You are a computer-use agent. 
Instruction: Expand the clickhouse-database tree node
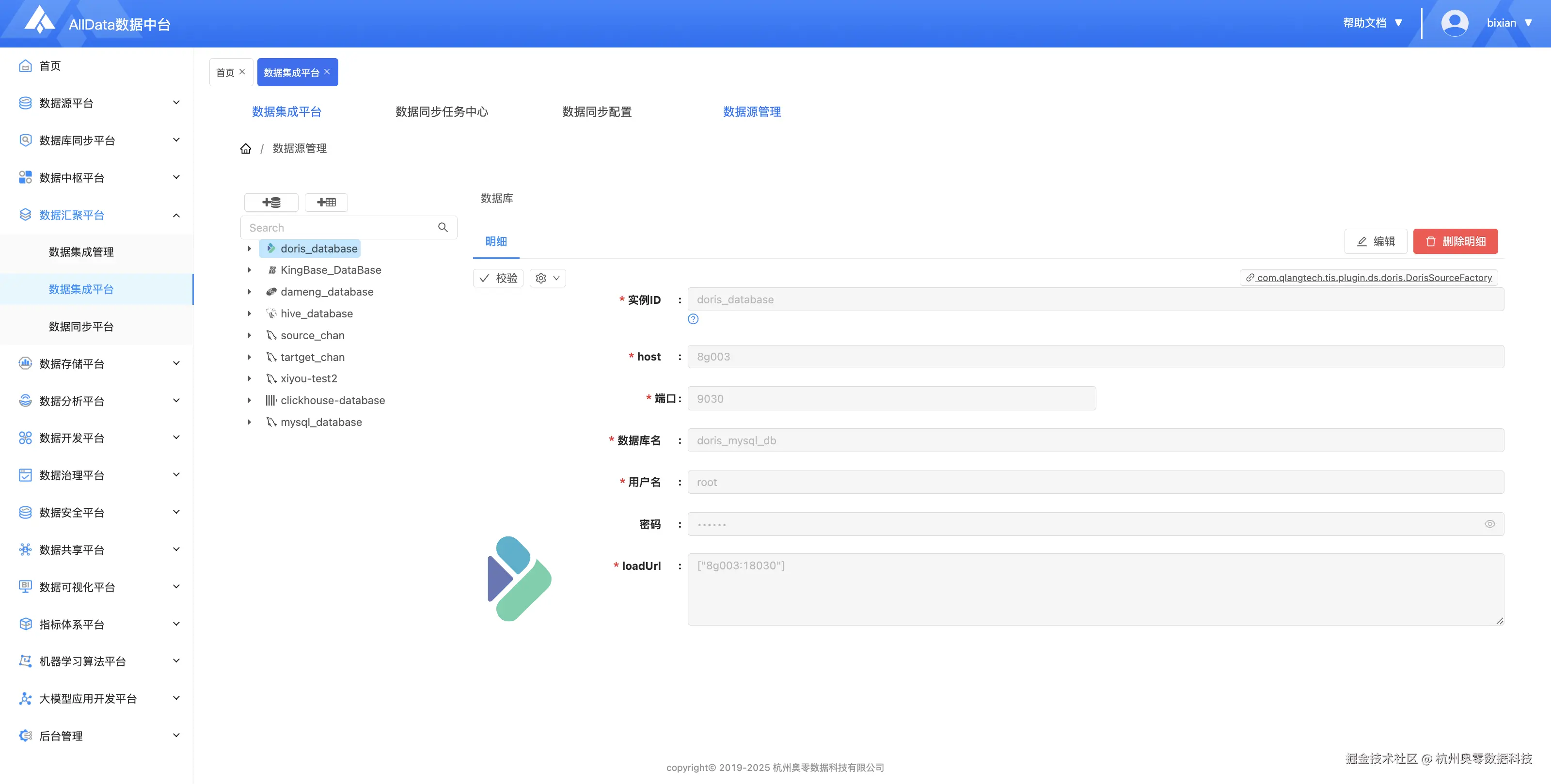pos(249,400)
